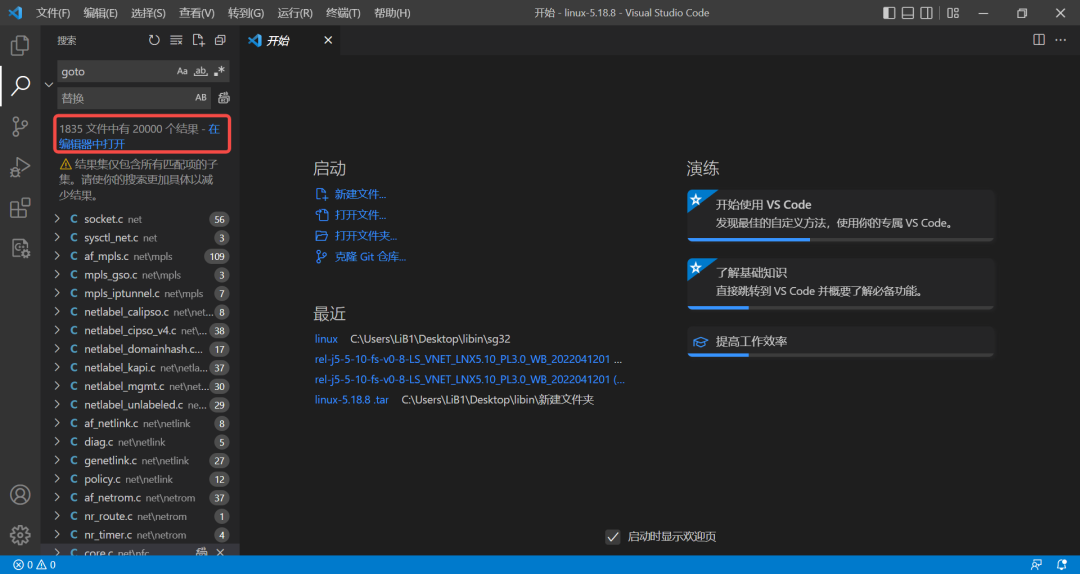
Task: Uncheck 启动时显示欢迎页 checkbox
Action: click(x=613, y=537)
